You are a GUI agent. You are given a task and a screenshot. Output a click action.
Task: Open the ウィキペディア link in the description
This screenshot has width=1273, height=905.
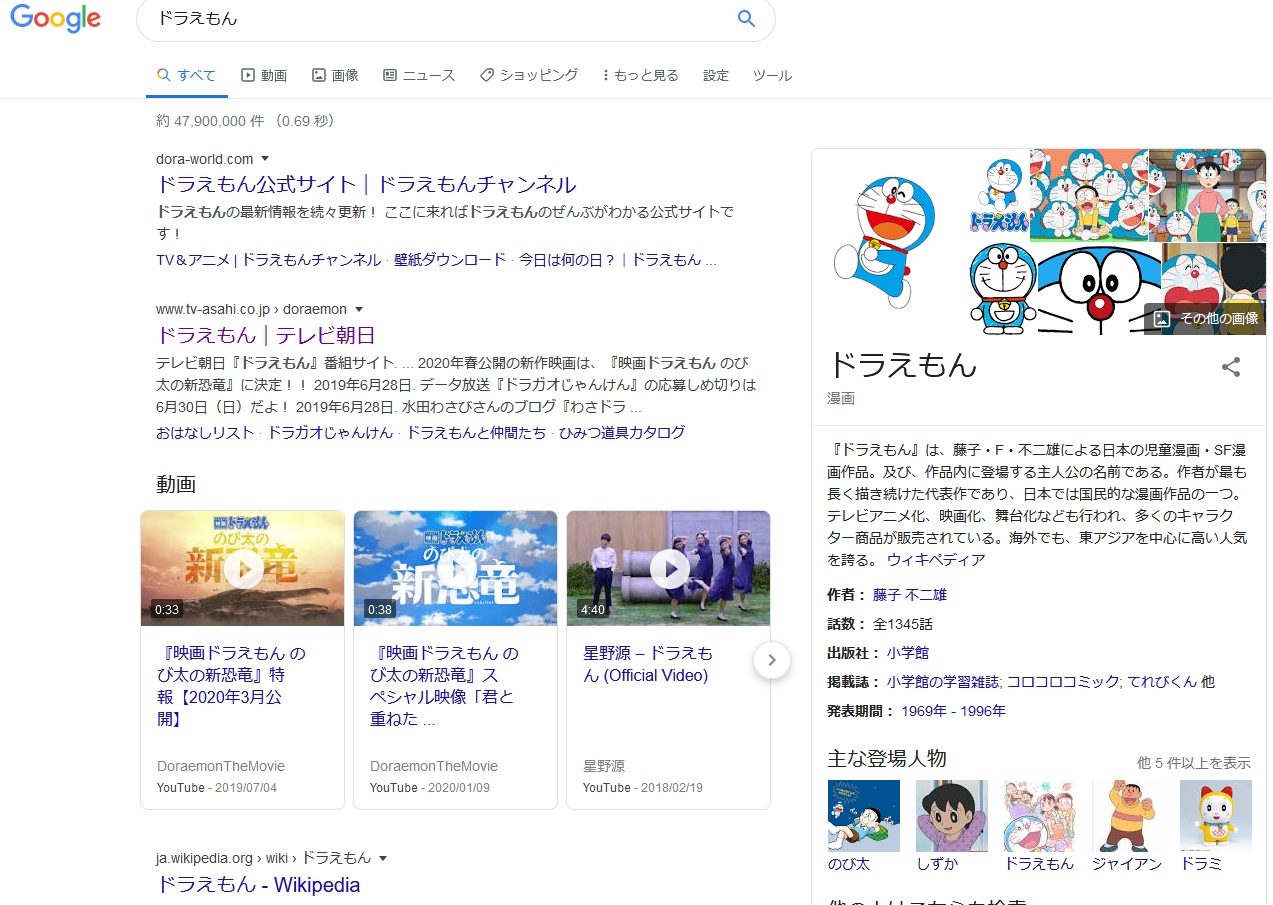[936, 560]
